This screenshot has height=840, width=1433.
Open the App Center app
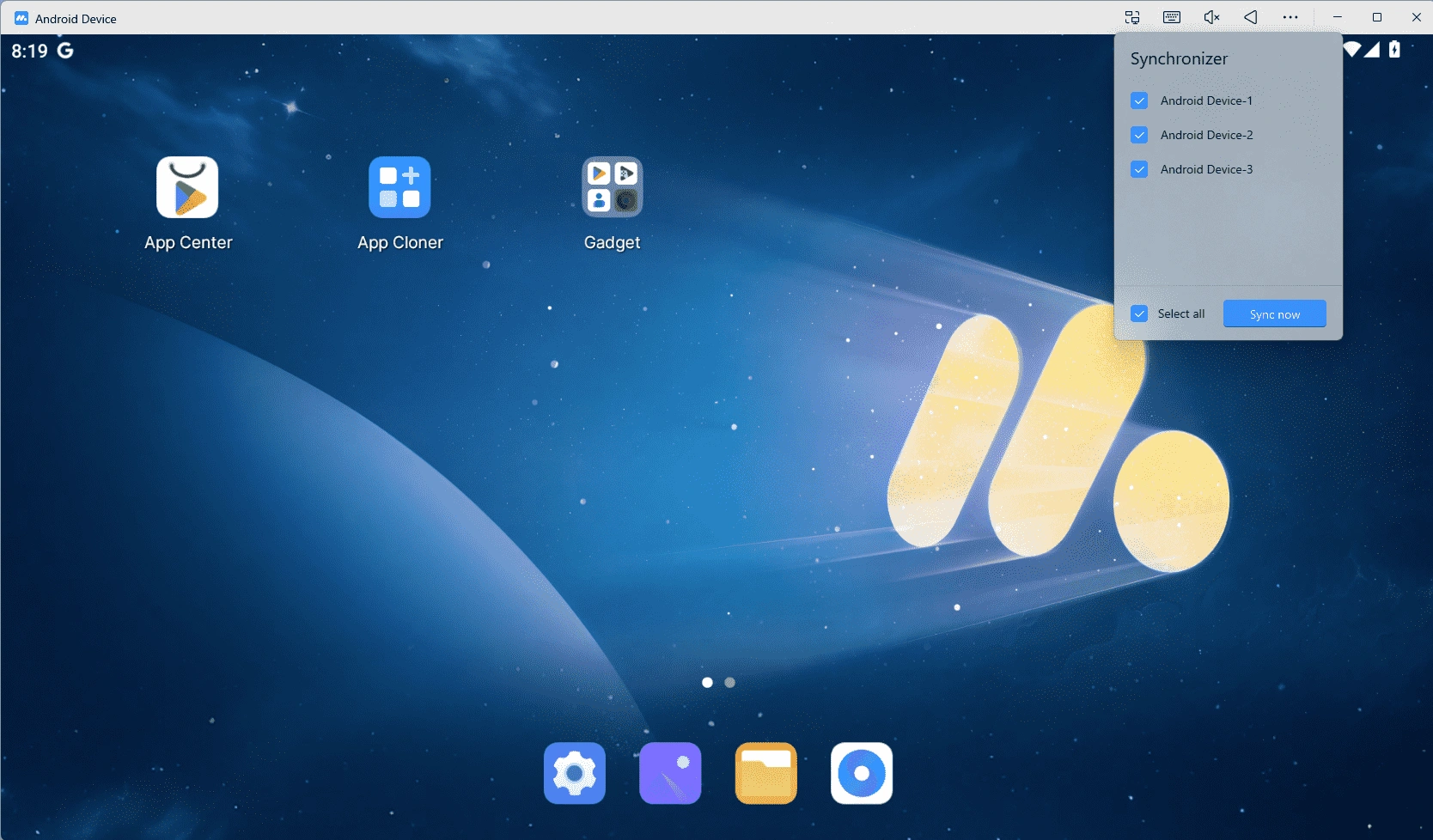[x=187, y=188]
